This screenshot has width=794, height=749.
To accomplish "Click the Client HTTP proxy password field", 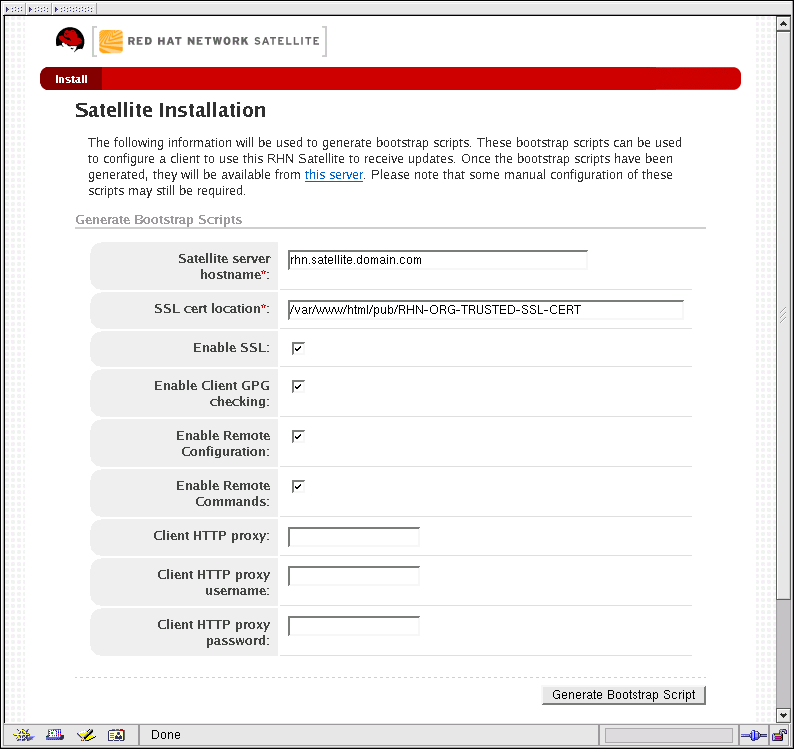I will pyautogui.click(x=353, y=626).
